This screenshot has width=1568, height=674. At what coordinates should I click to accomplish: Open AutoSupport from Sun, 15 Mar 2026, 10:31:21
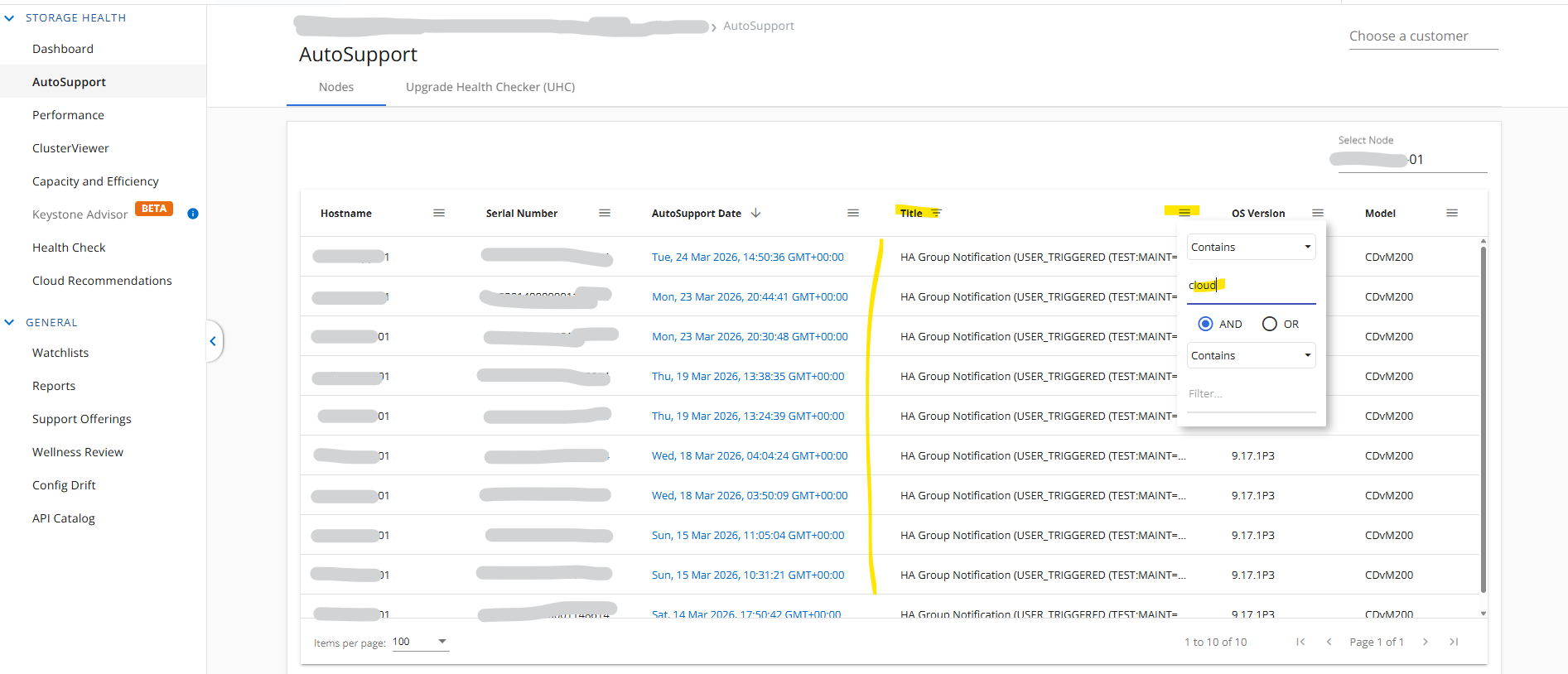748,575
